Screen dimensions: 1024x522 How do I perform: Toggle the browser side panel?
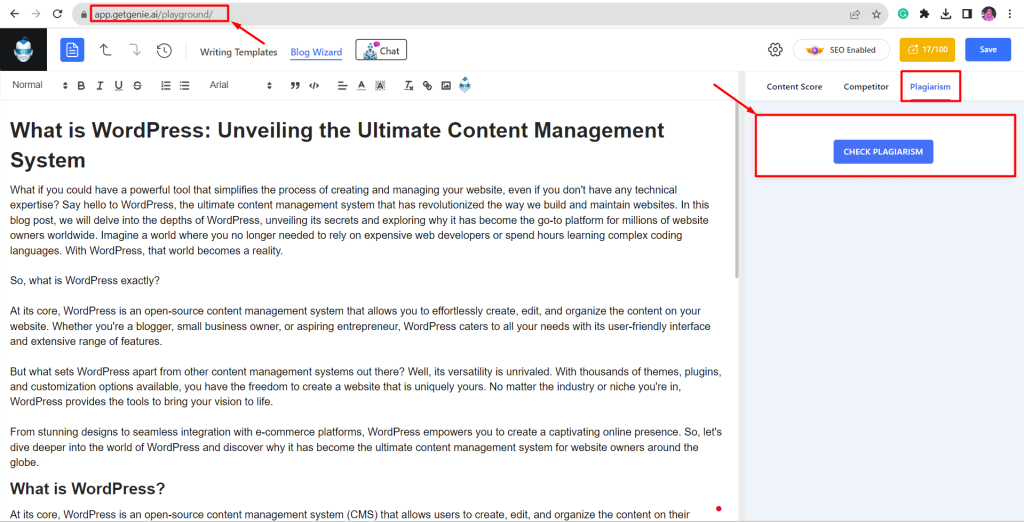[x=967, y=14]
